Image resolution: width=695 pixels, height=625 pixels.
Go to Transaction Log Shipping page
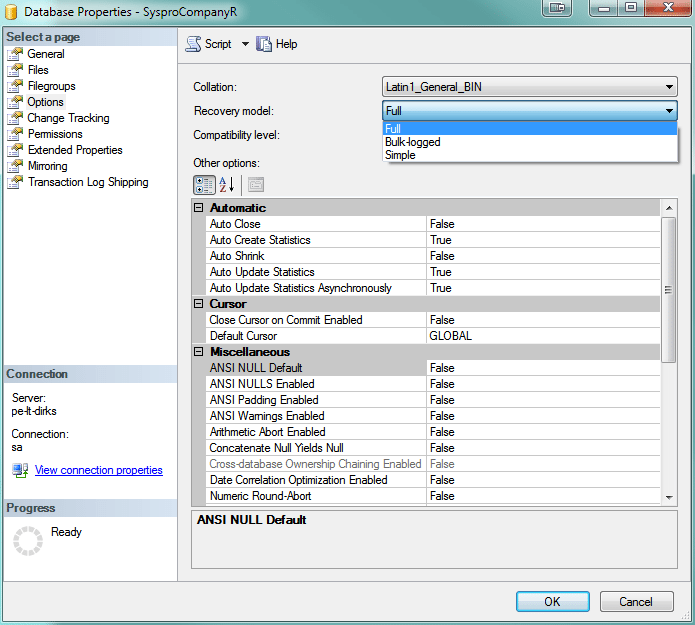(x=88, y=182)
